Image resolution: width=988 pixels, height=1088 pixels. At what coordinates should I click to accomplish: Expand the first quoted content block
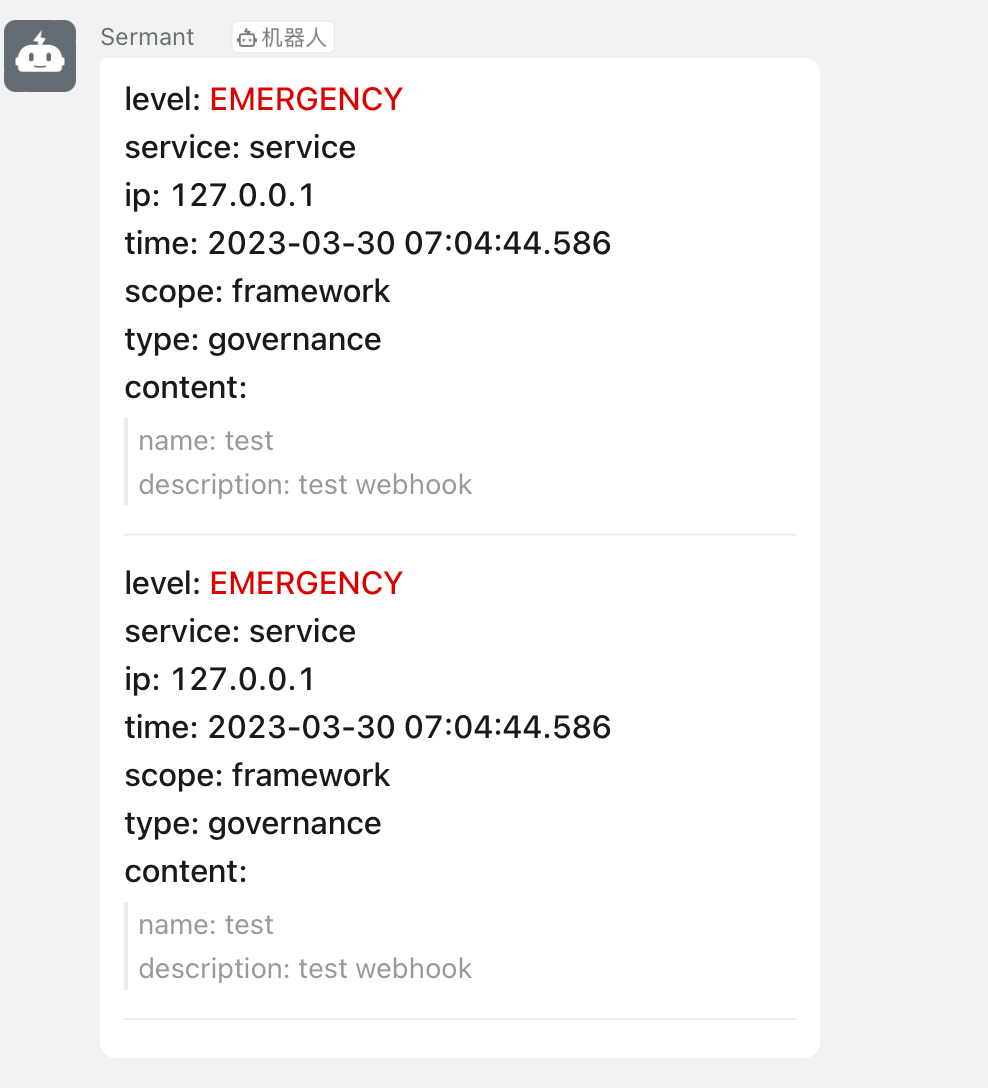tap(305, 462)
